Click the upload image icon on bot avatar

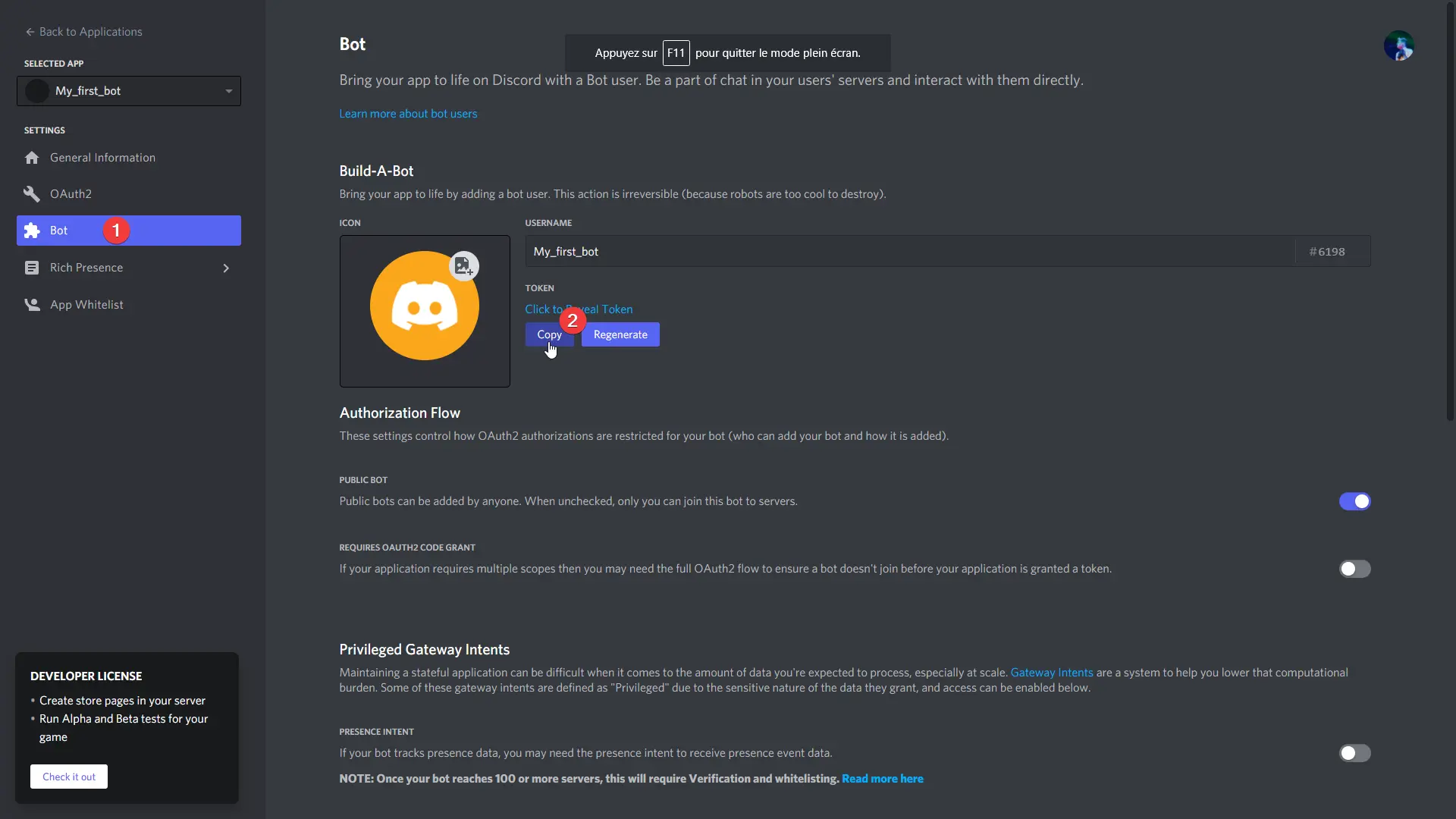tap(463, 266)
